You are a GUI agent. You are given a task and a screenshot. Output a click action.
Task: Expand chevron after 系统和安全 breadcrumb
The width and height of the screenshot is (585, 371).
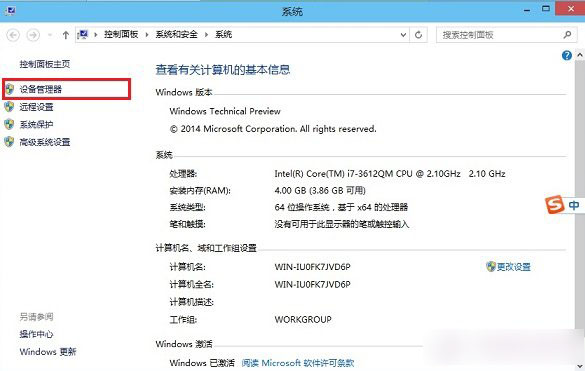[206, 35]
